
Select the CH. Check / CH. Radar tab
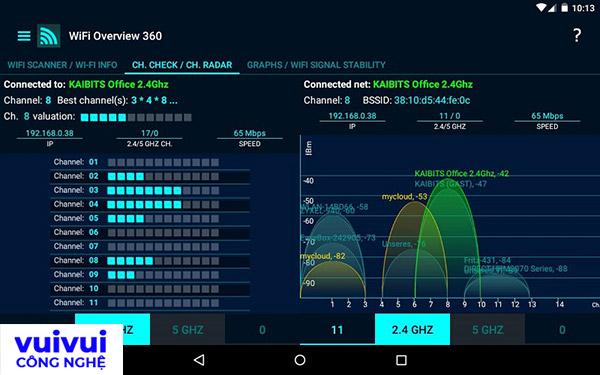tap(182, 65)
